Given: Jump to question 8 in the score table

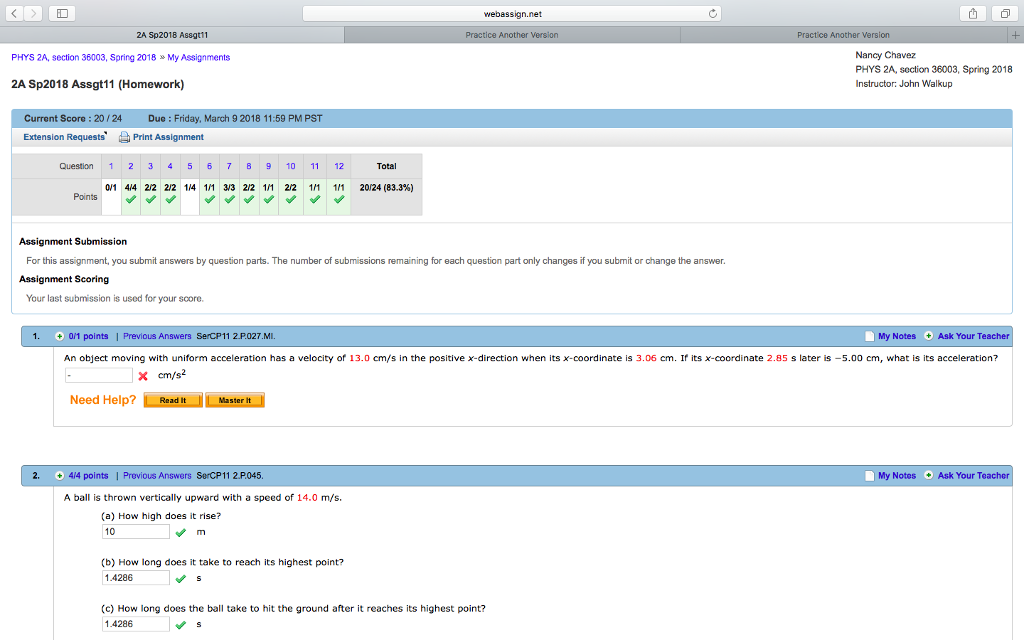Looking at the screenshot, I should (x=249, y=167).
